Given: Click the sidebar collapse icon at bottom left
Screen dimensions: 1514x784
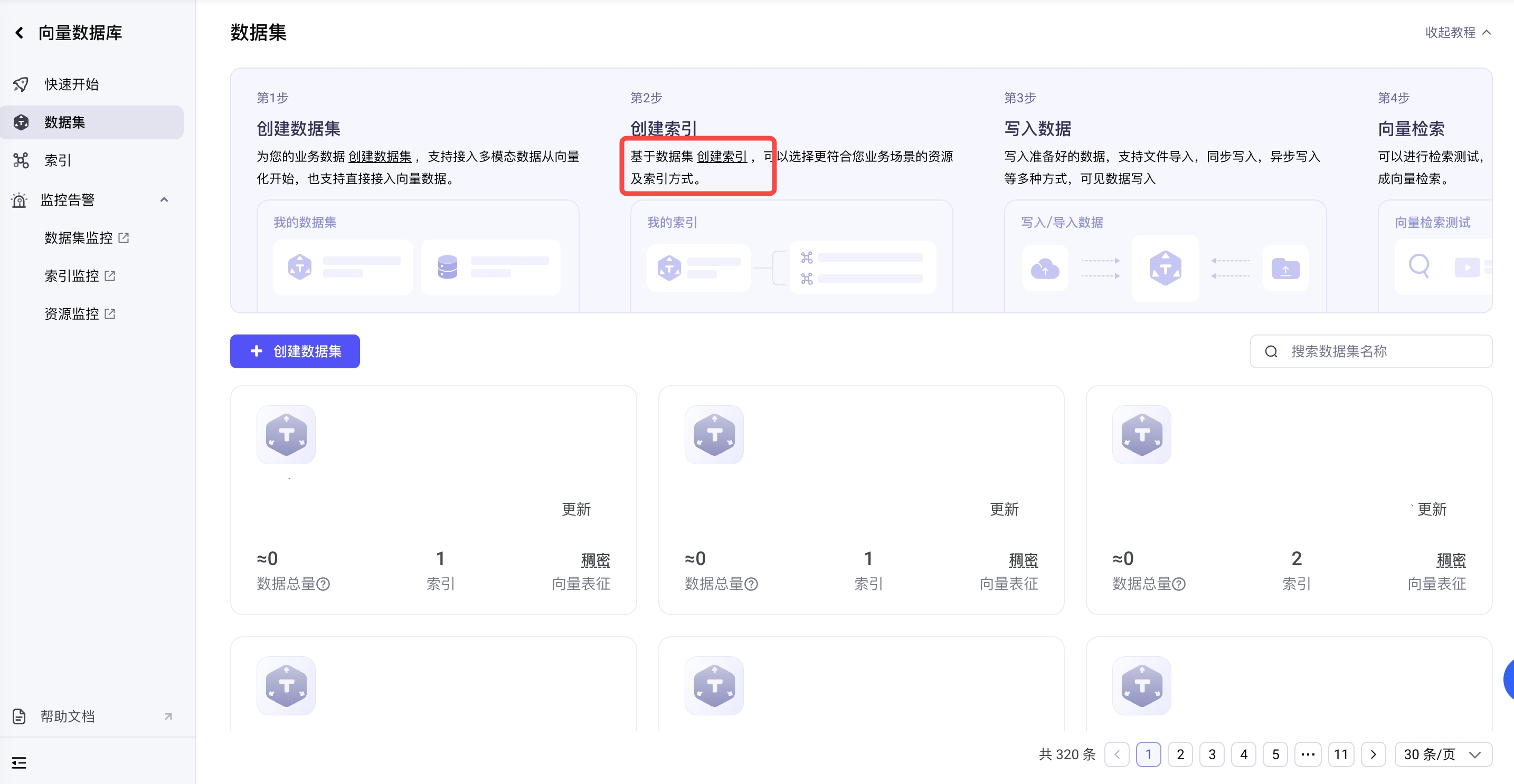Looking at the screenshot, I should 19,763.
